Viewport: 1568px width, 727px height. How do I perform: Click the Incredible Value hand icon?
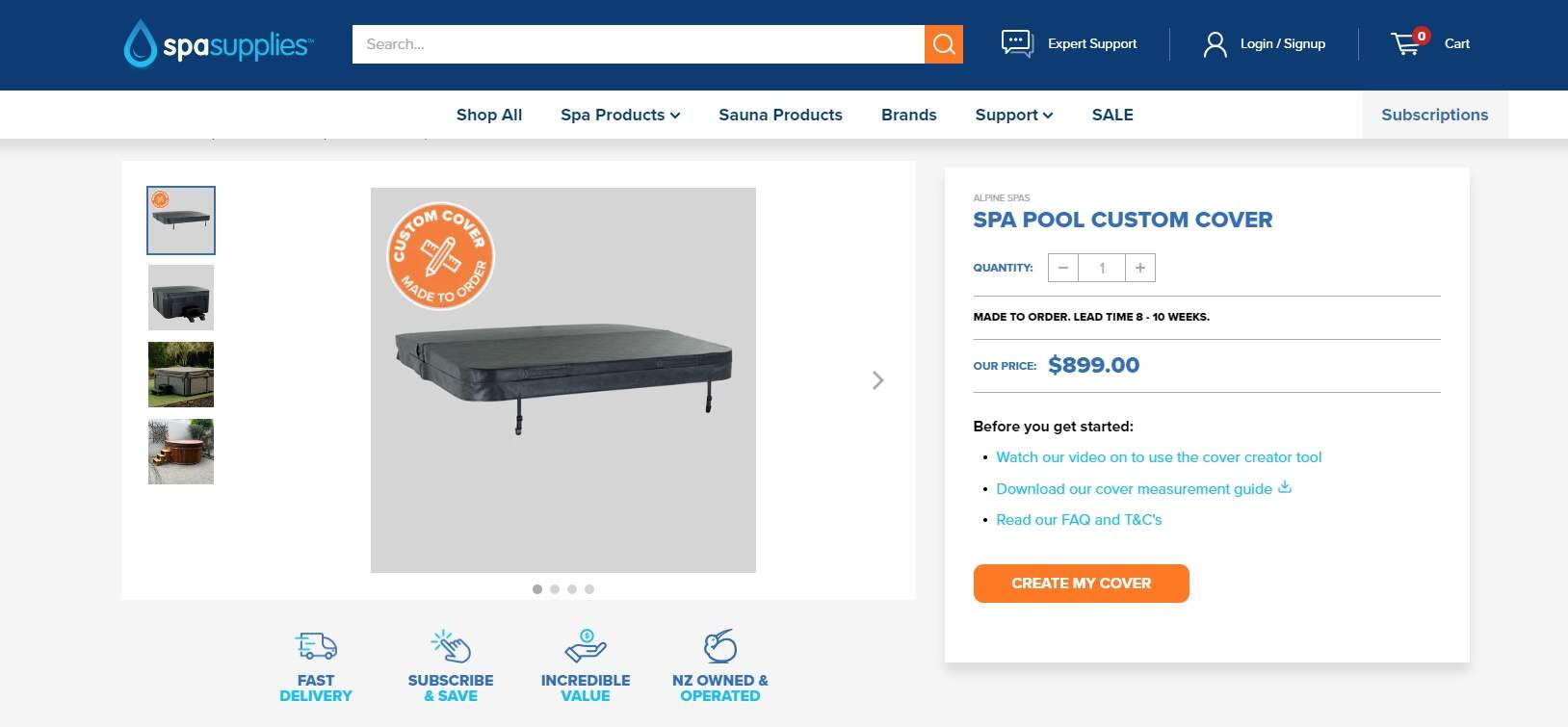click(x=586, y=645)
